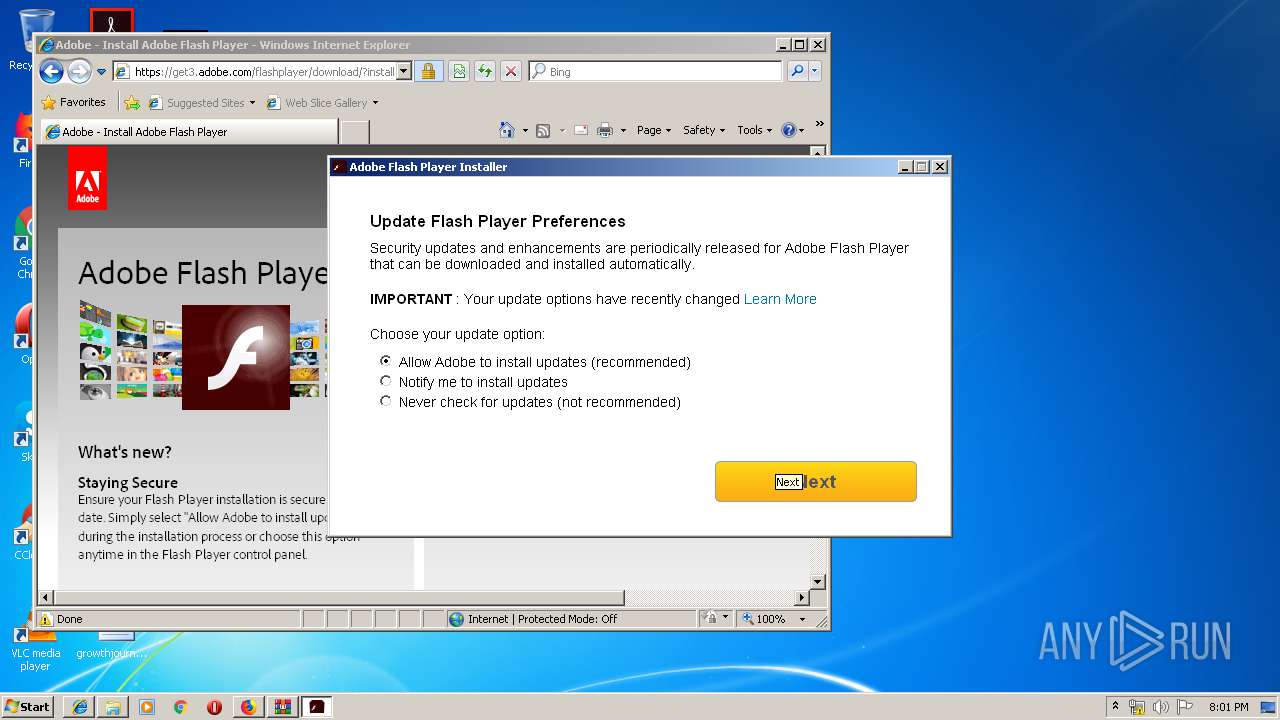Click the security lock icon in IE

tap(428, 71)
